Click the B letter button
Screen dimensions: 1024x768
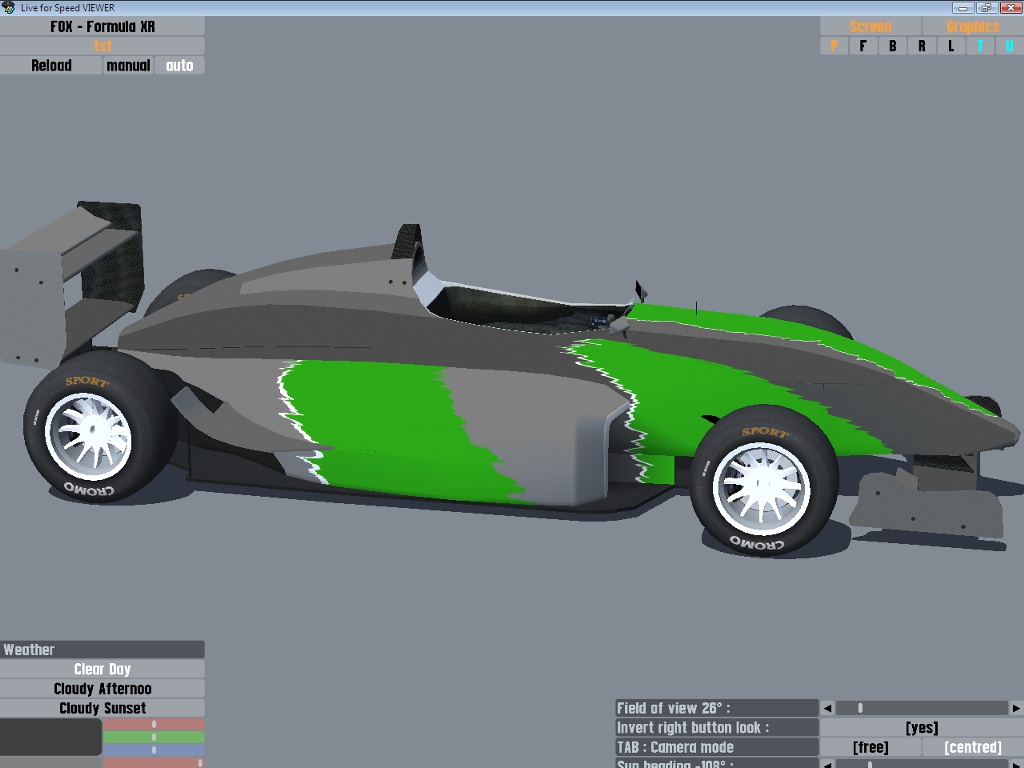click(x=892, y=46)
